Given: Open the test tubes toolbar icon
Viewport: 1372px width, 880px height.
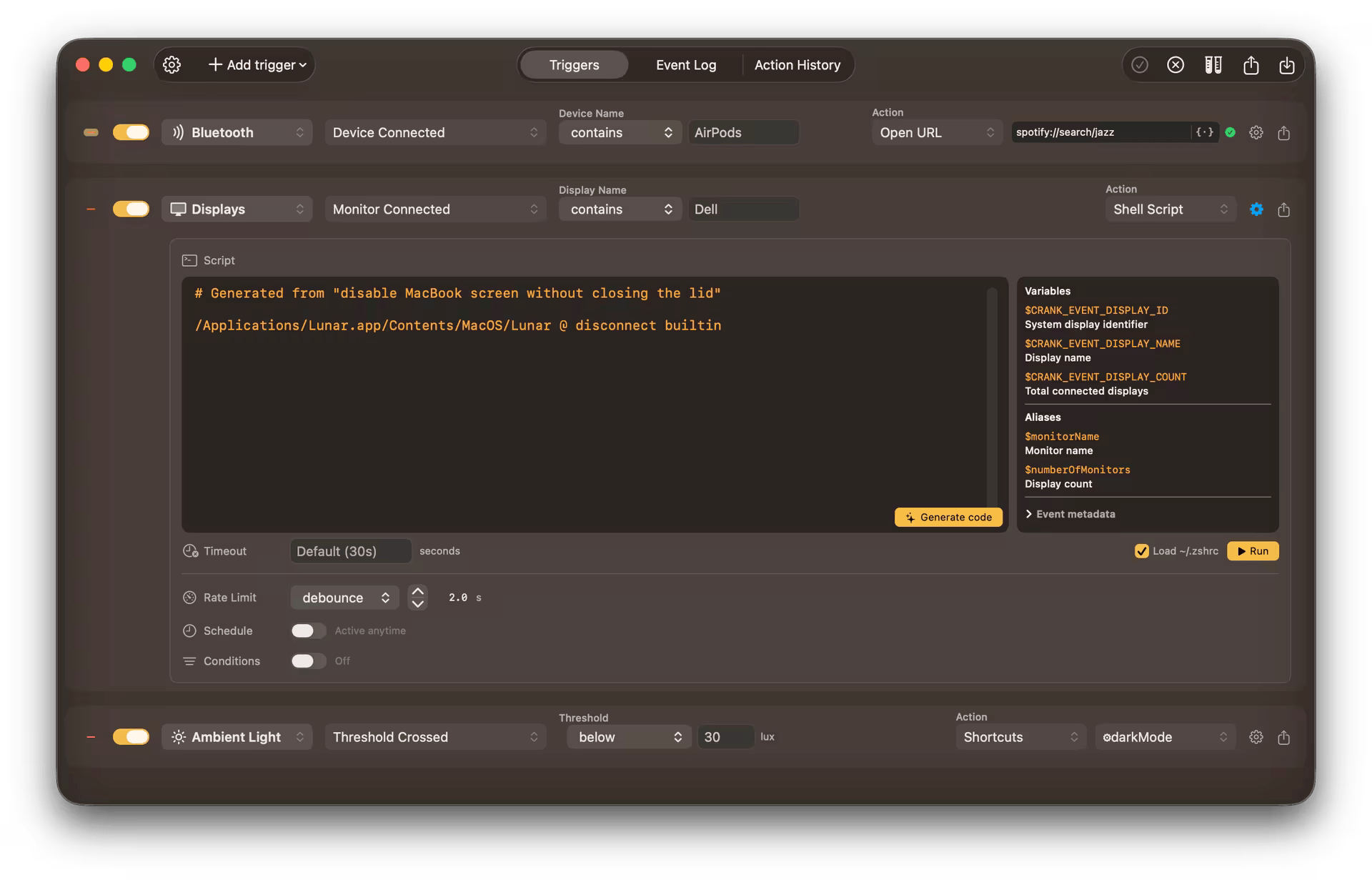Looking at the screenshot, I should click(x=1213, y=65).
